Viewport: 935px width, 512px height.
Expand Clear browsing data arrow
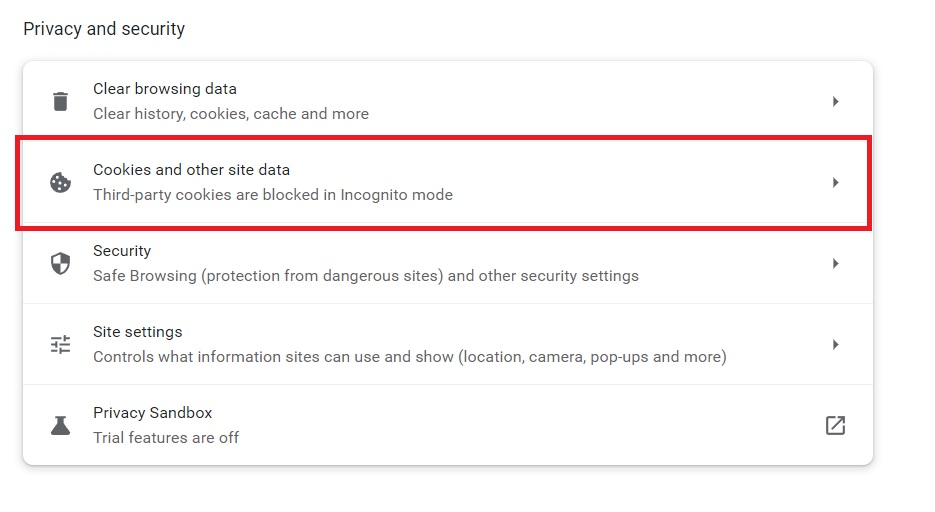tap(835, 101)
